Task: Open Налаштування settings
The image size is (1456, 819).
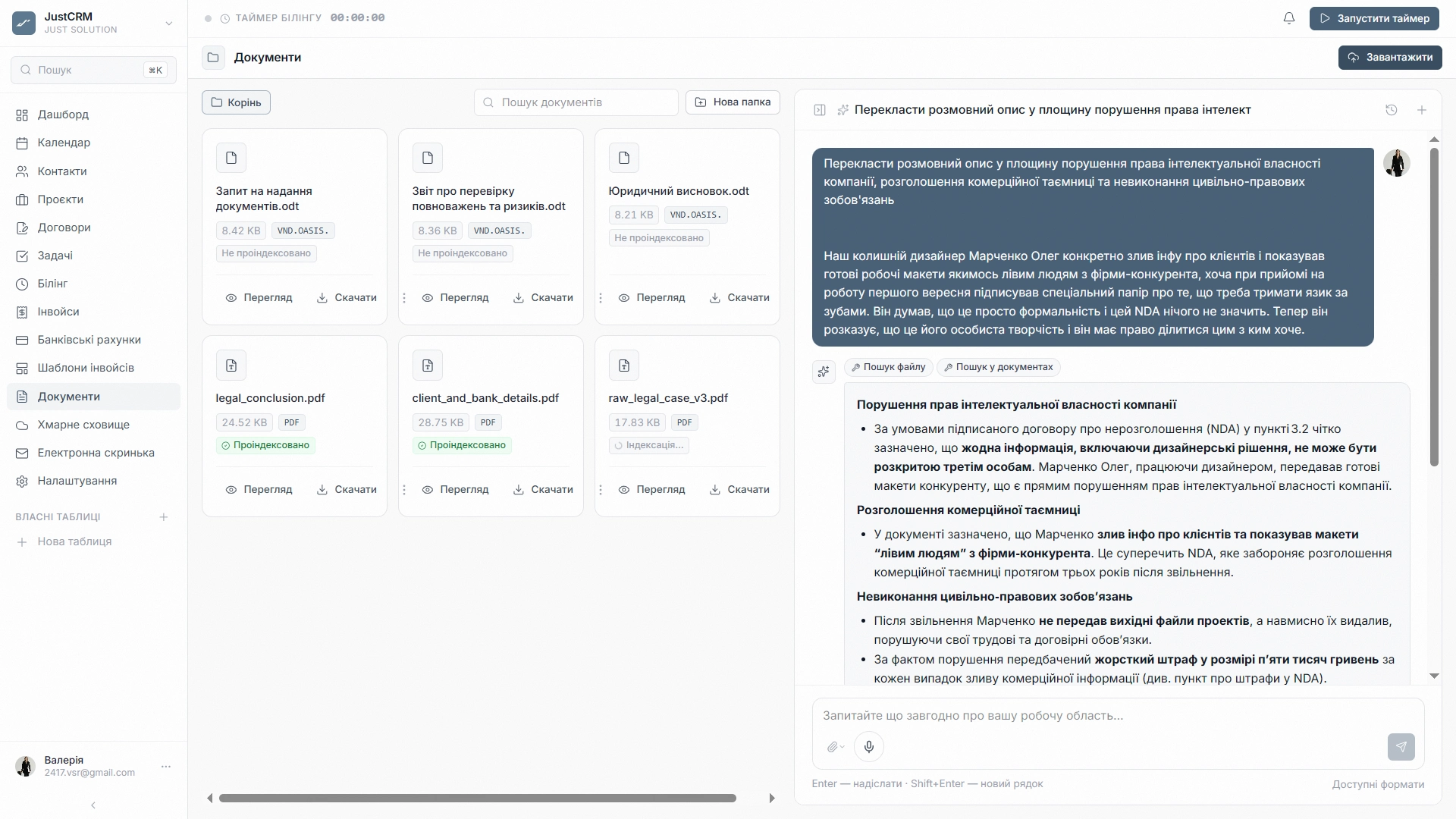Action: tap(94, 481)
